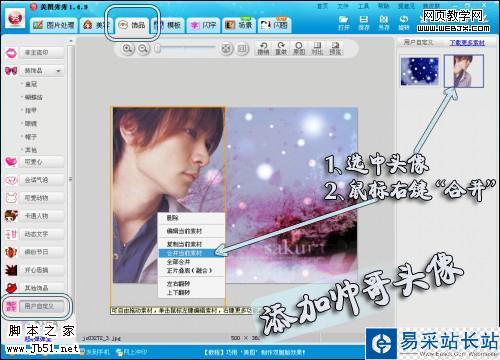
Task: Switch to the 美容 tab
Action: click(x=95, y=25)
